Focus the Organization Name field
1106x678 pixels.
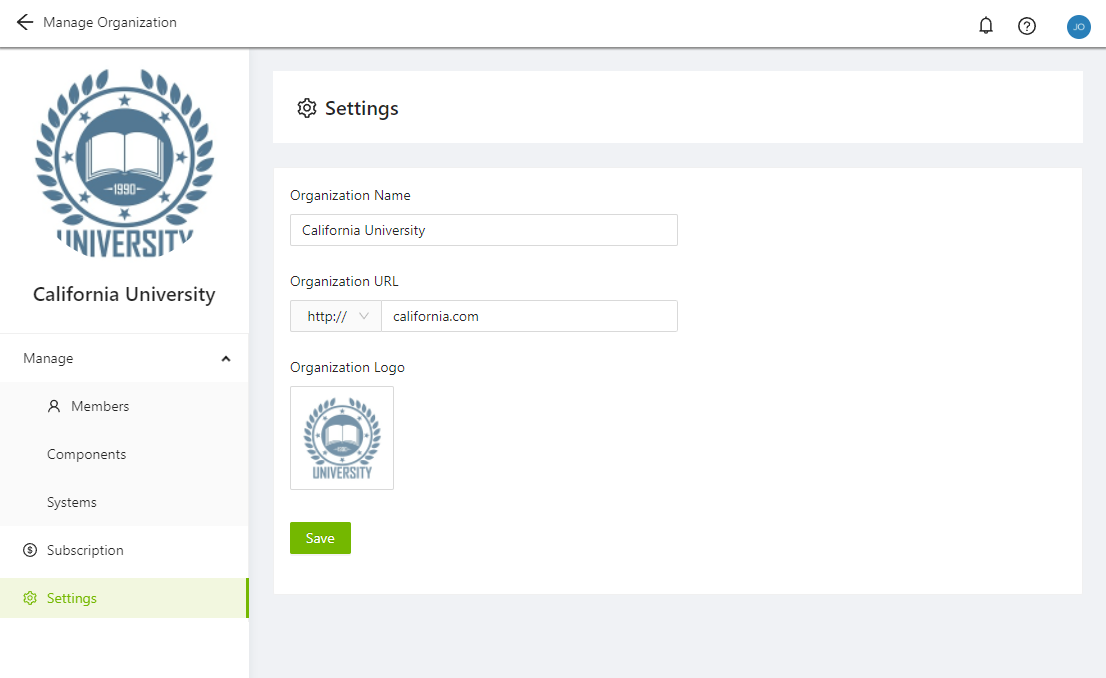pyautogui.click(x=483, y=230)
